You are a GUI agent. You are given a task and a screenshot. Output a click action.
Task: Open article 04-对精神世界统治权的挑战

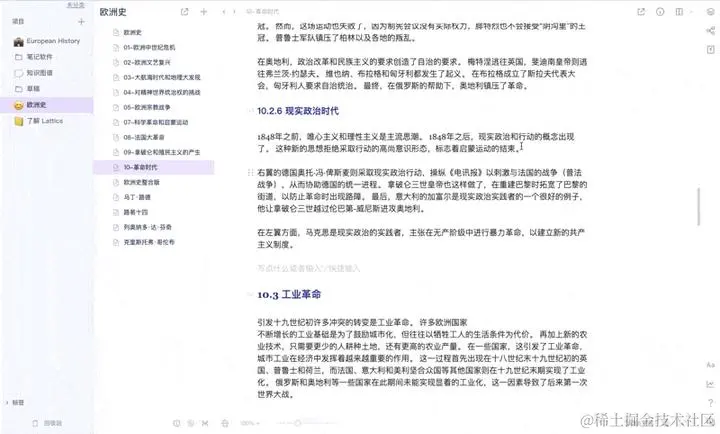point(157,92)
